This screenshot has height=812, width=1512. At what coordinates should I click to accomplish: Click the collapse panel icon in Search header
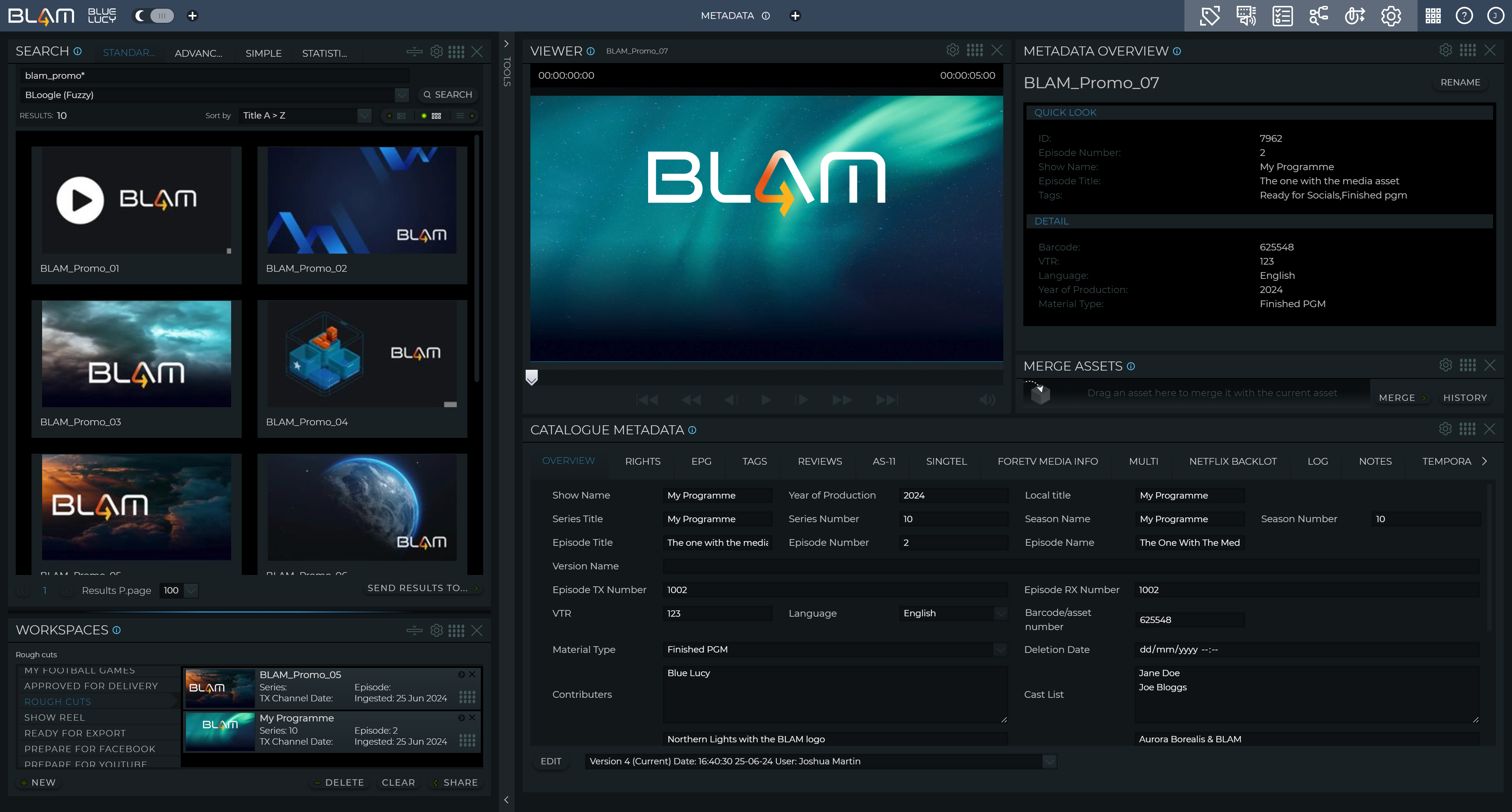coord(414,52)
